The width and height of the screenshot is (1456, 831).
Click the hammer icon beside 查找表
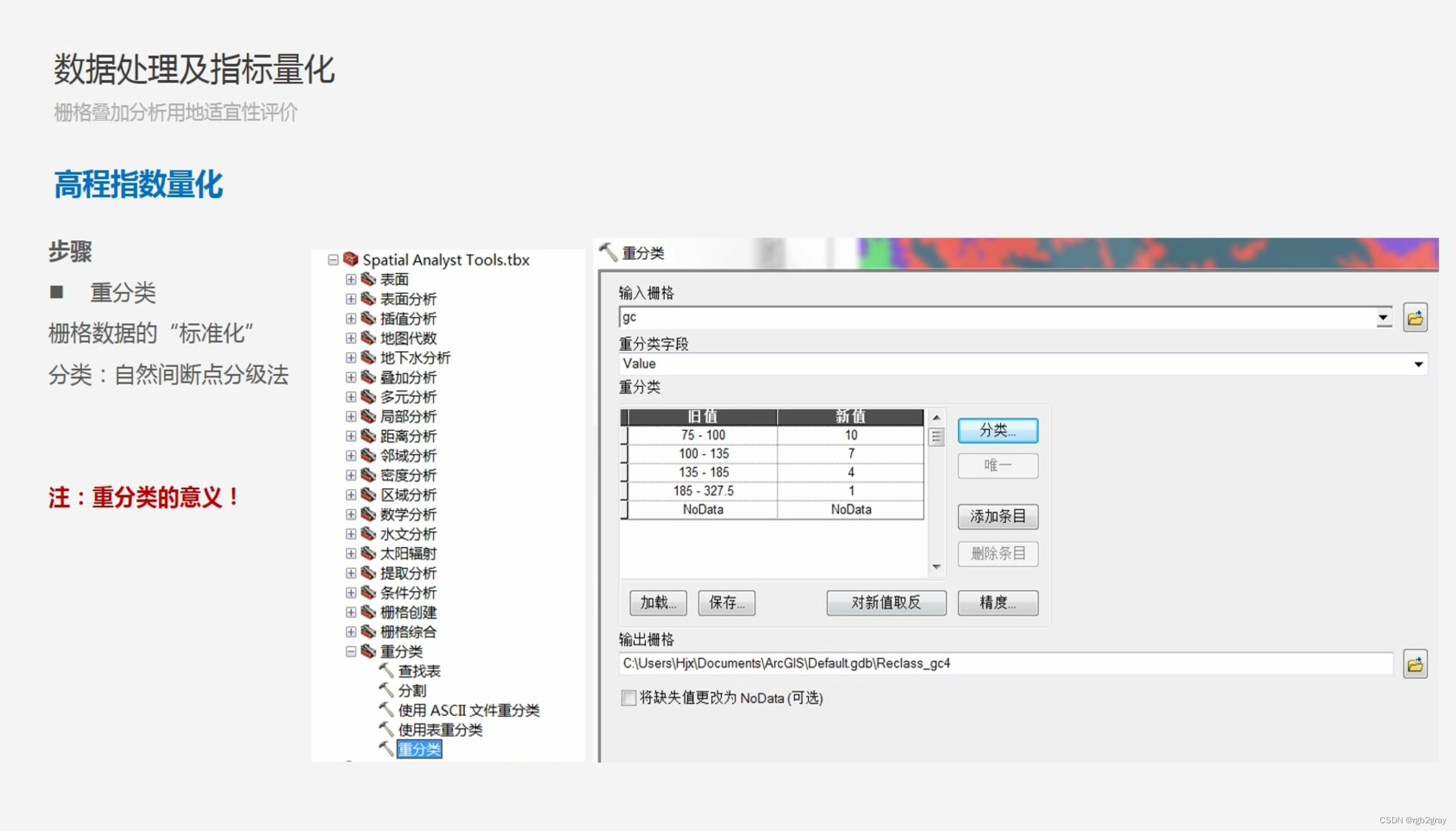[387, 670]
